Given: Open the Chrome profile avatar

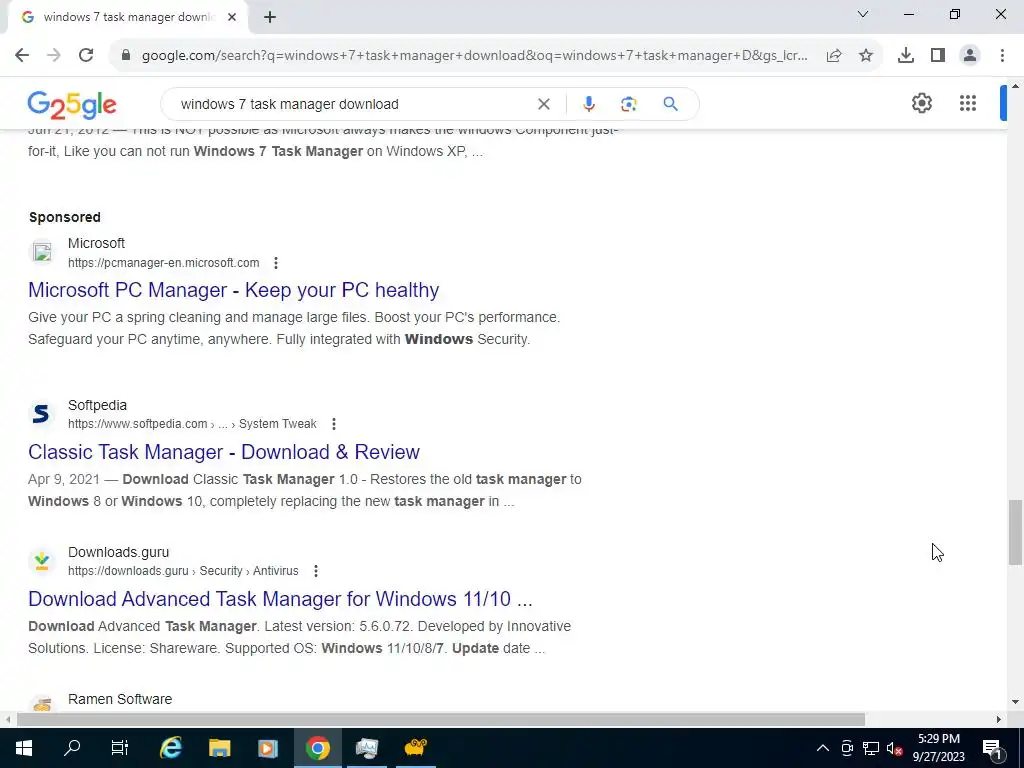Looking at the screenshot, I should 970,56.
